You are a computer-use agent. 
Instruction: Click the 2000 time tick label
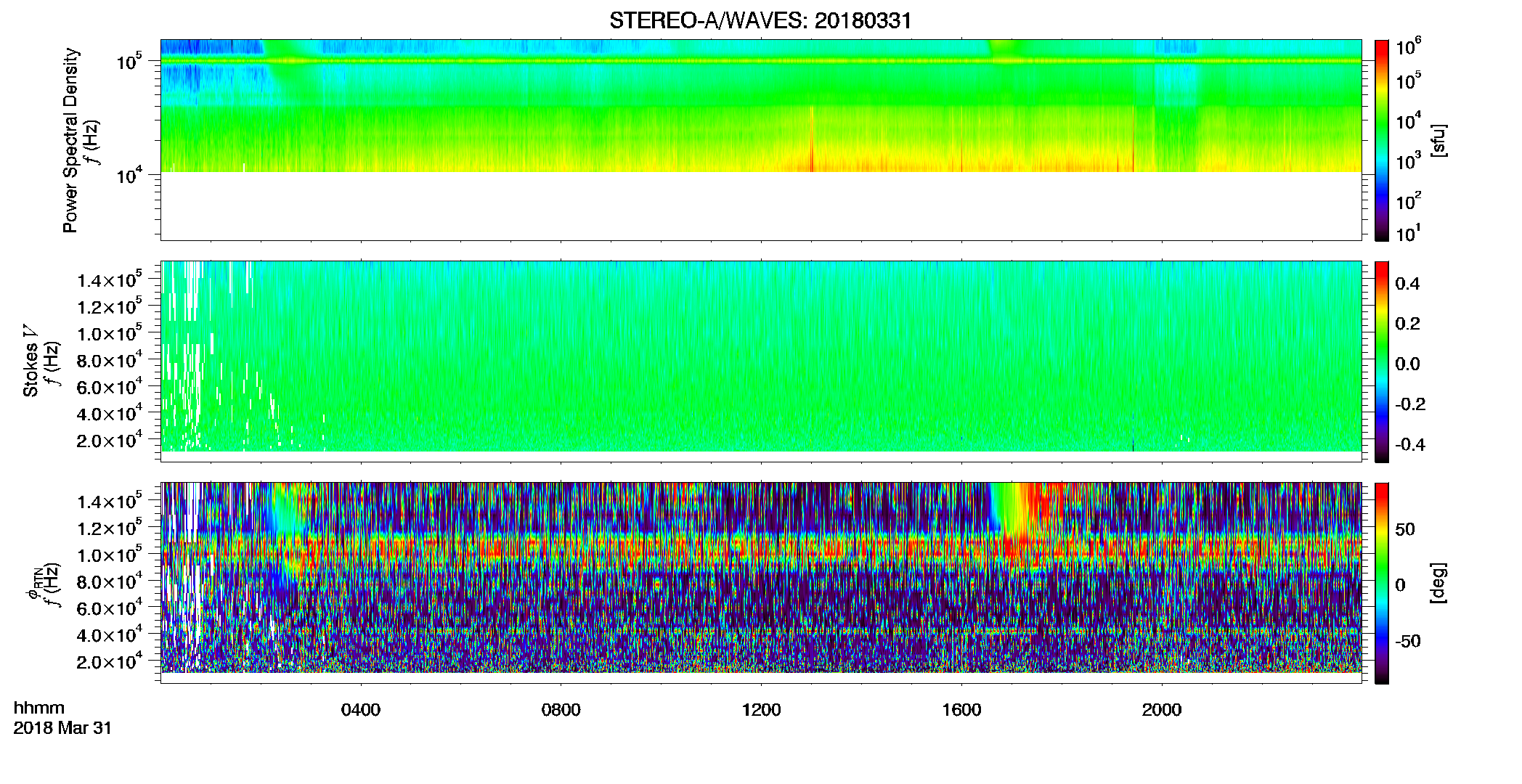1162,710
